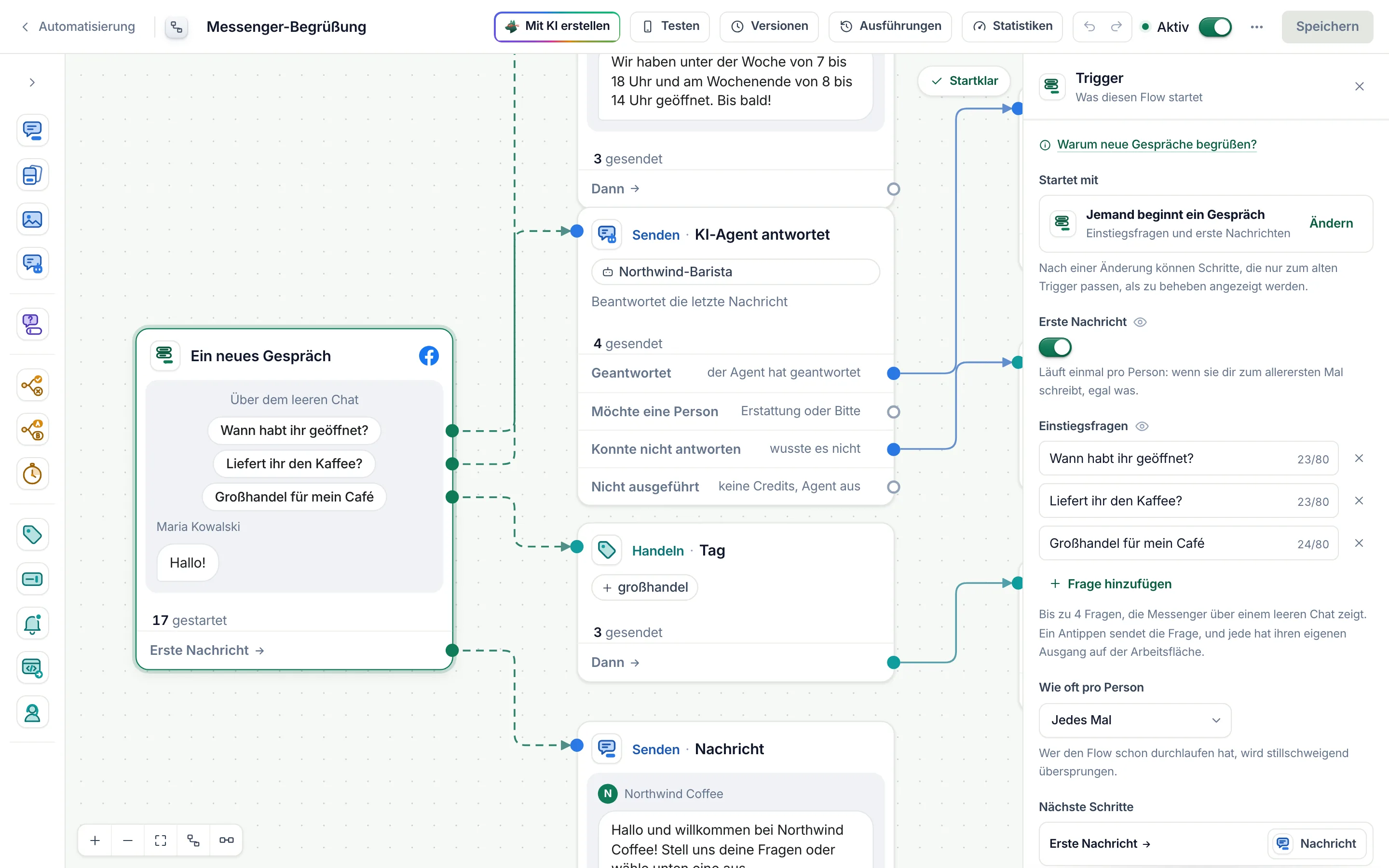Open the Nachricht next step button
Image resolution: width=1389 pixels, height=868 pixels.
(x=1317, y=843)
